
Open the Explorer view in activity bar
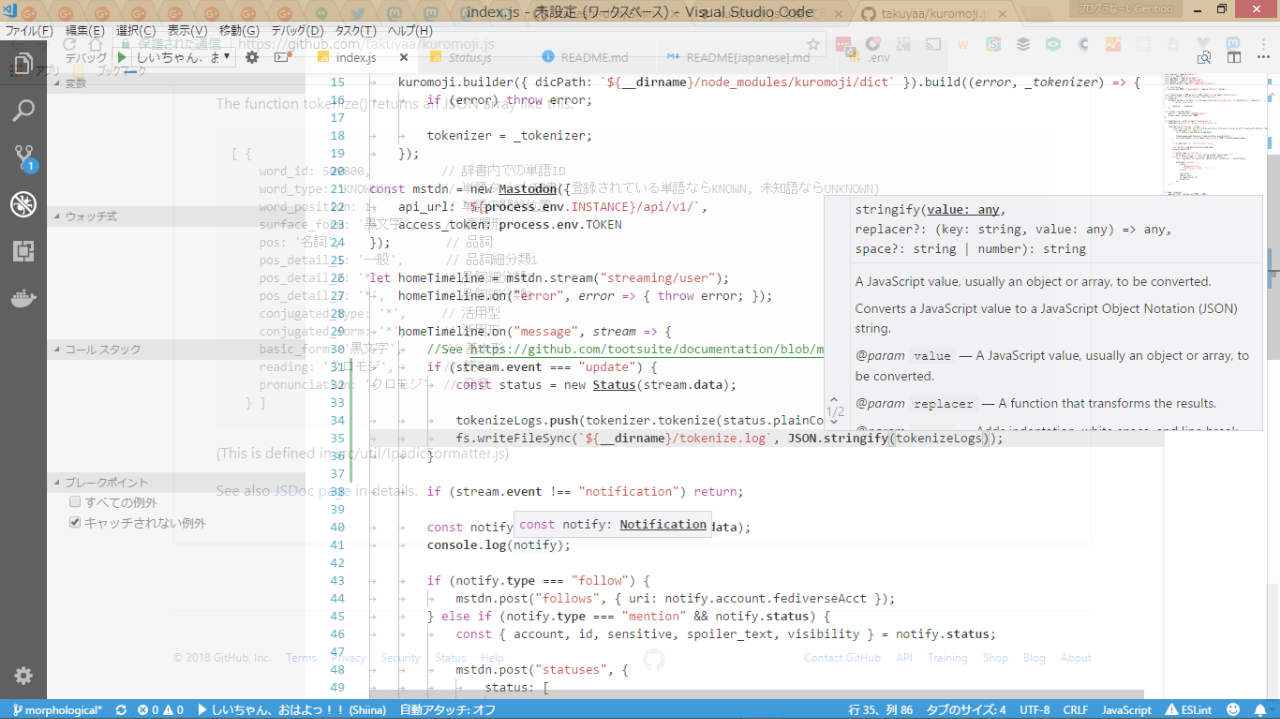tap(22, 65)
